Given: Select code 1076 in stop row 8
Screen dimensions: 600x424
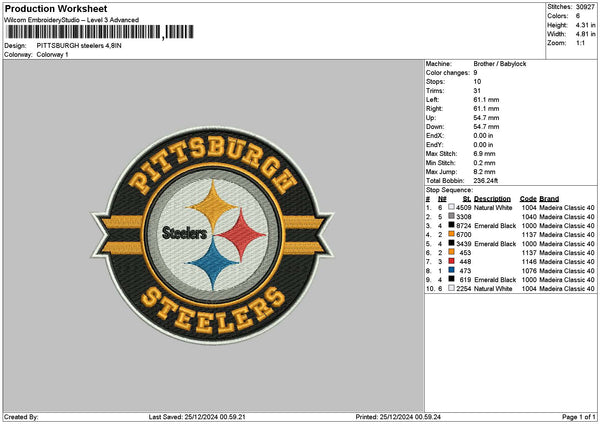Looking at the screenshot, I should click(x=529, y=271).
